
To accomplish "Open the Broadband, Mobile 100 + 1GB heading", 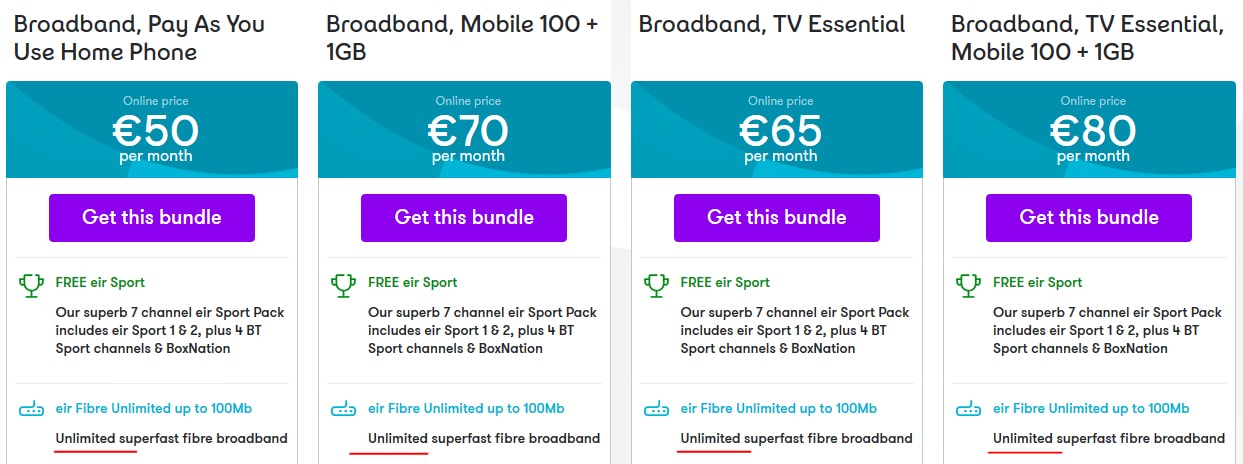I will click(x=462, y=37).
